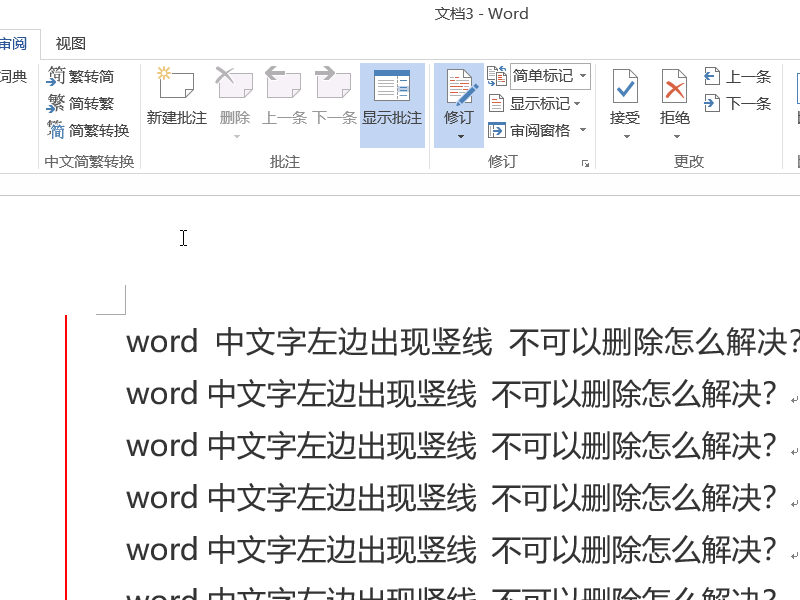Image resolution: width=800 pixels, height=600 pixels.
Task: Click the red change bar in left margin
Action: (x=66, y=457)
